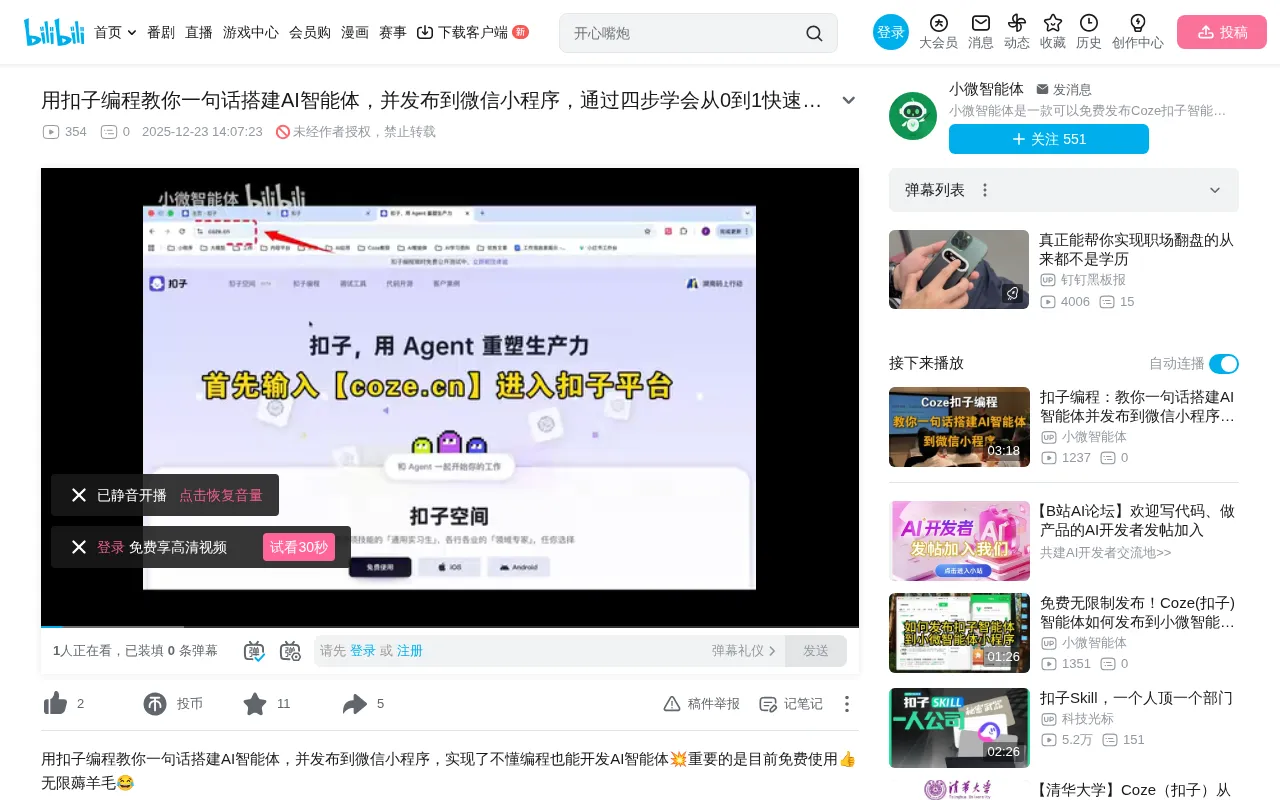The height and width of the screenshot is (800, 1280).
Task: Go to the 番剧 nav item
Action: point(161,32)
